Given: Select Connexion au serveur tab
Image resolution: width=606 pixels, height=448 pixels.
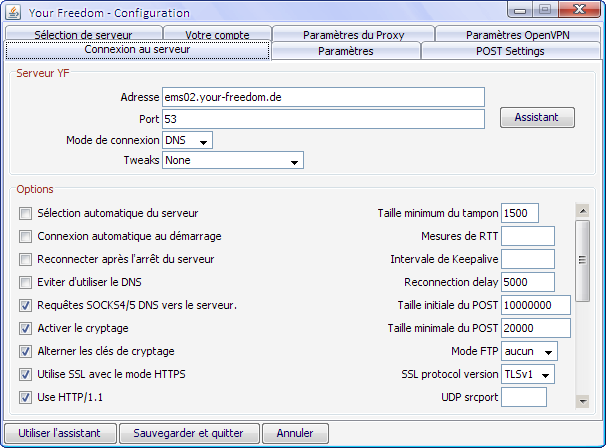Looking at the screenshot, I should pos(138,50).
